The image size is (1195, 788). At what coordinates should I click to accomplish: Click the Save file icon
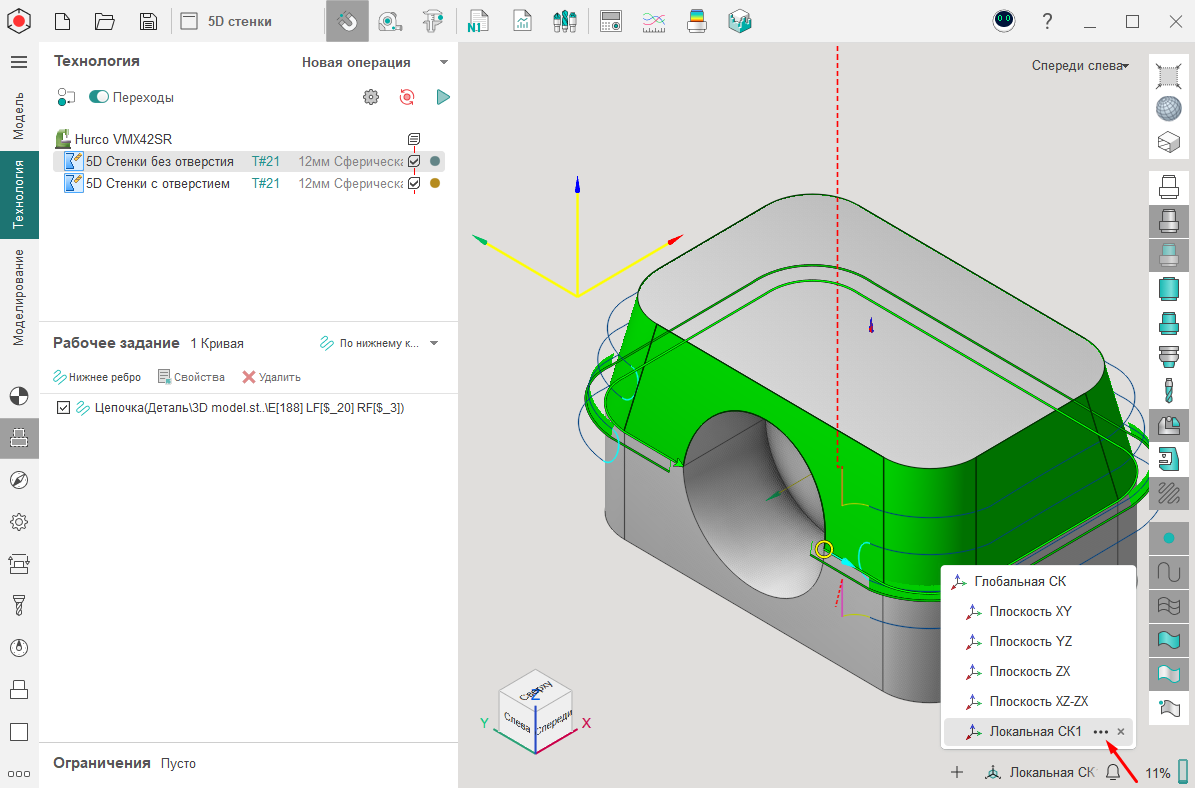[x=148, y=21]
